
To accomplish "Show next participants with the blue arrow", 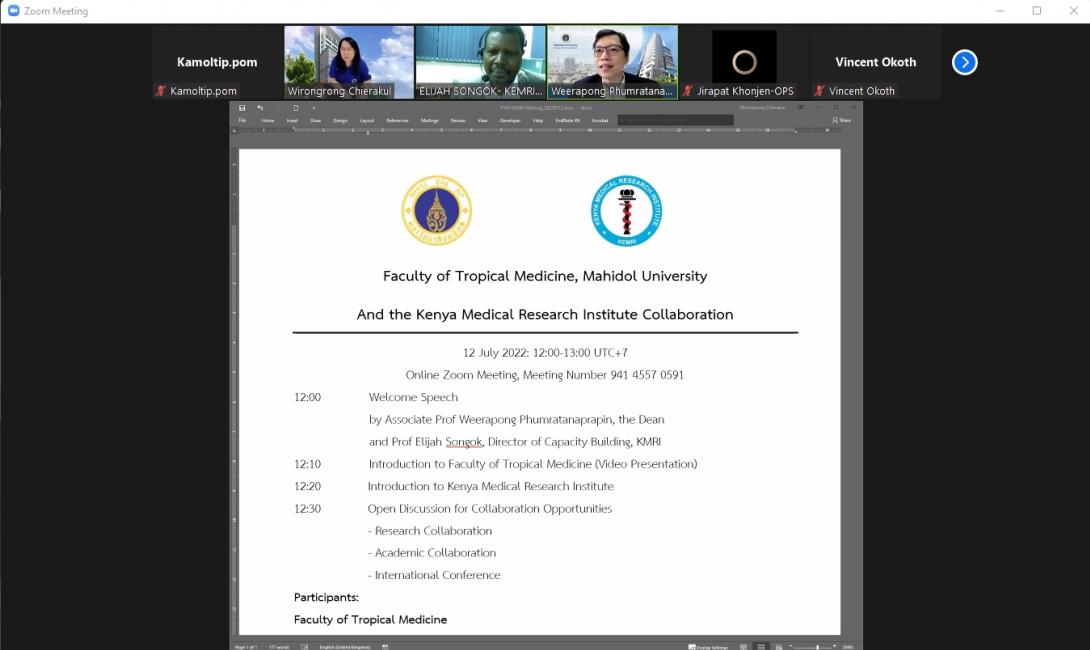I will [x=964, y=62].
